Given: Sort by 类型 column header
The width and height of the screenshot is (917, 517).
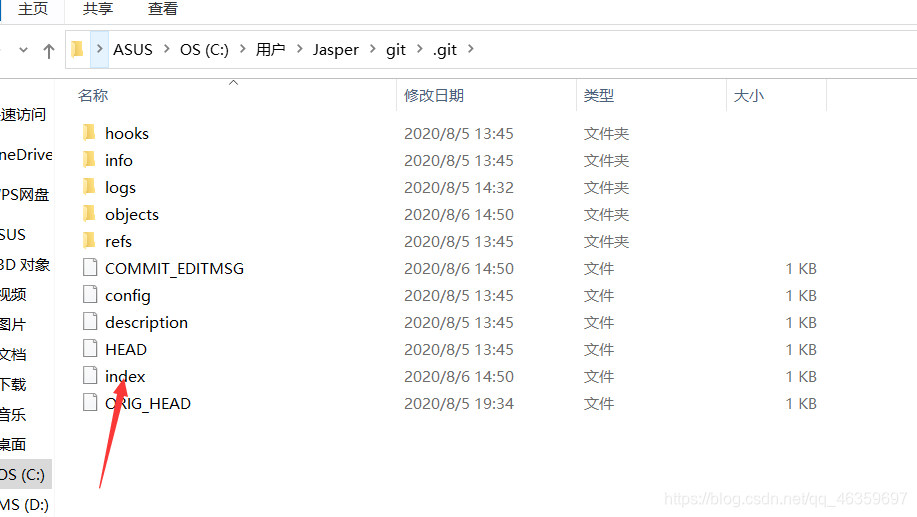Looking at the screenshot, I should pos(599,95).
